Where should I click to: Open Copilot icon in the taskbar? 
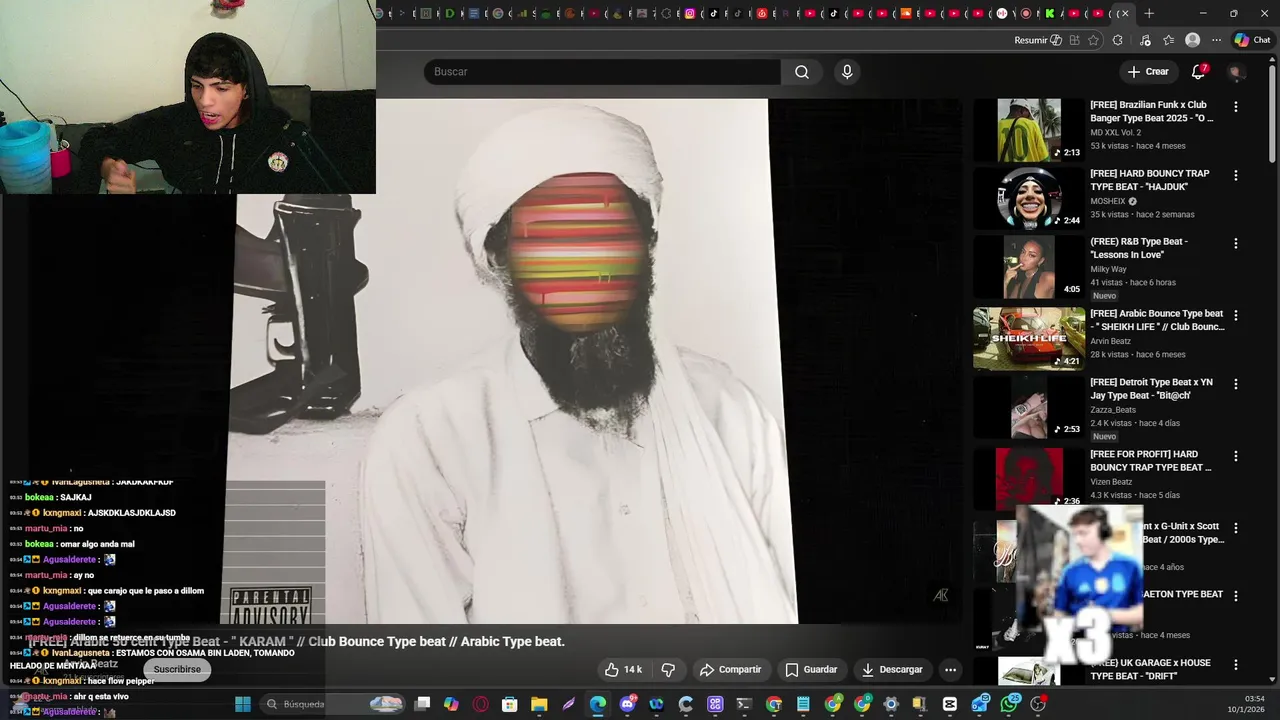pyautogui.click(x=451, y=704)
